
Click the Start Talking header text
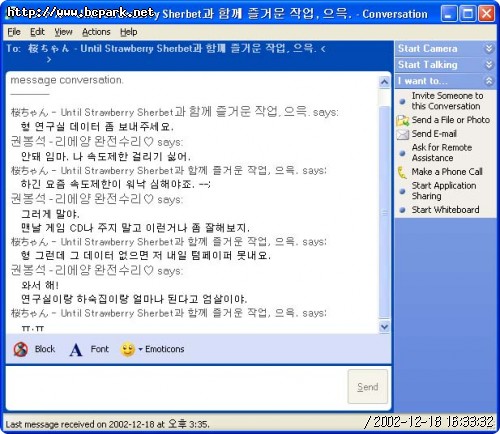click(427, 65)
